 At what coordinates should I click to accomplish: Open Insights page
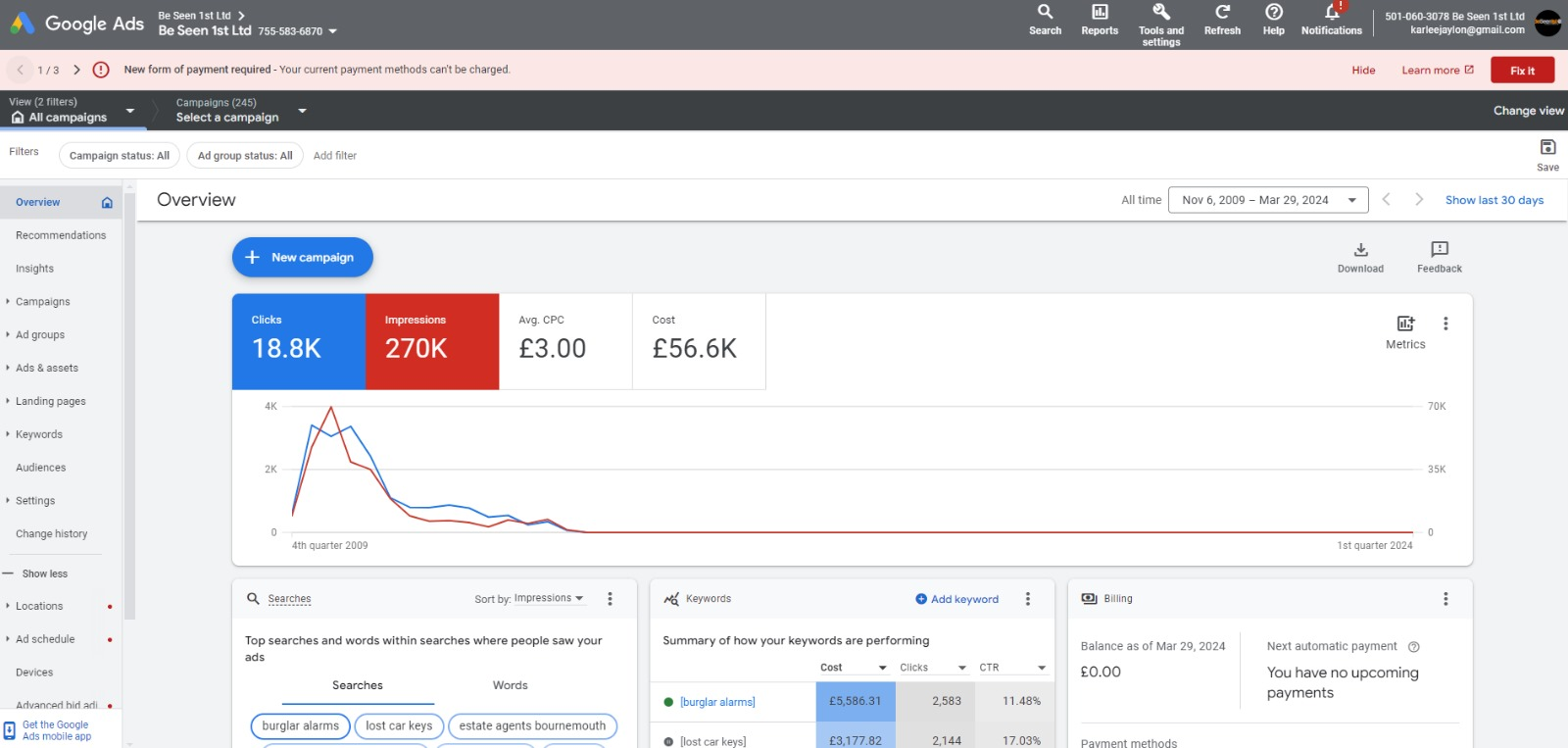pos(34,269)
